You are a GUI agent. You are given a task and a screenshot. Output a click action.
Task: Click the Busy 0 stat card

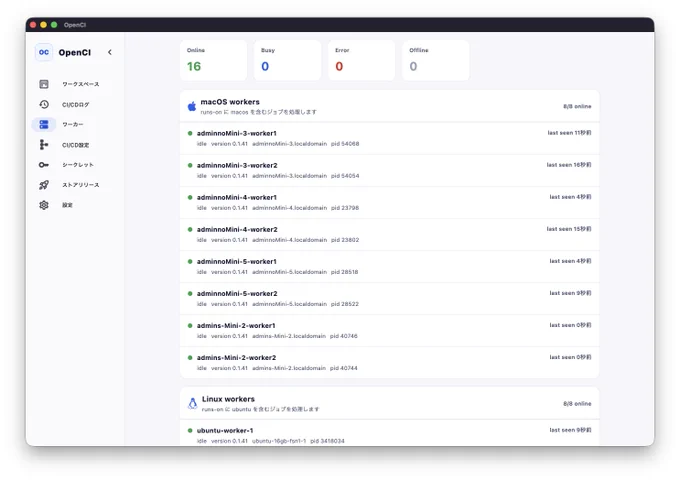288,60
